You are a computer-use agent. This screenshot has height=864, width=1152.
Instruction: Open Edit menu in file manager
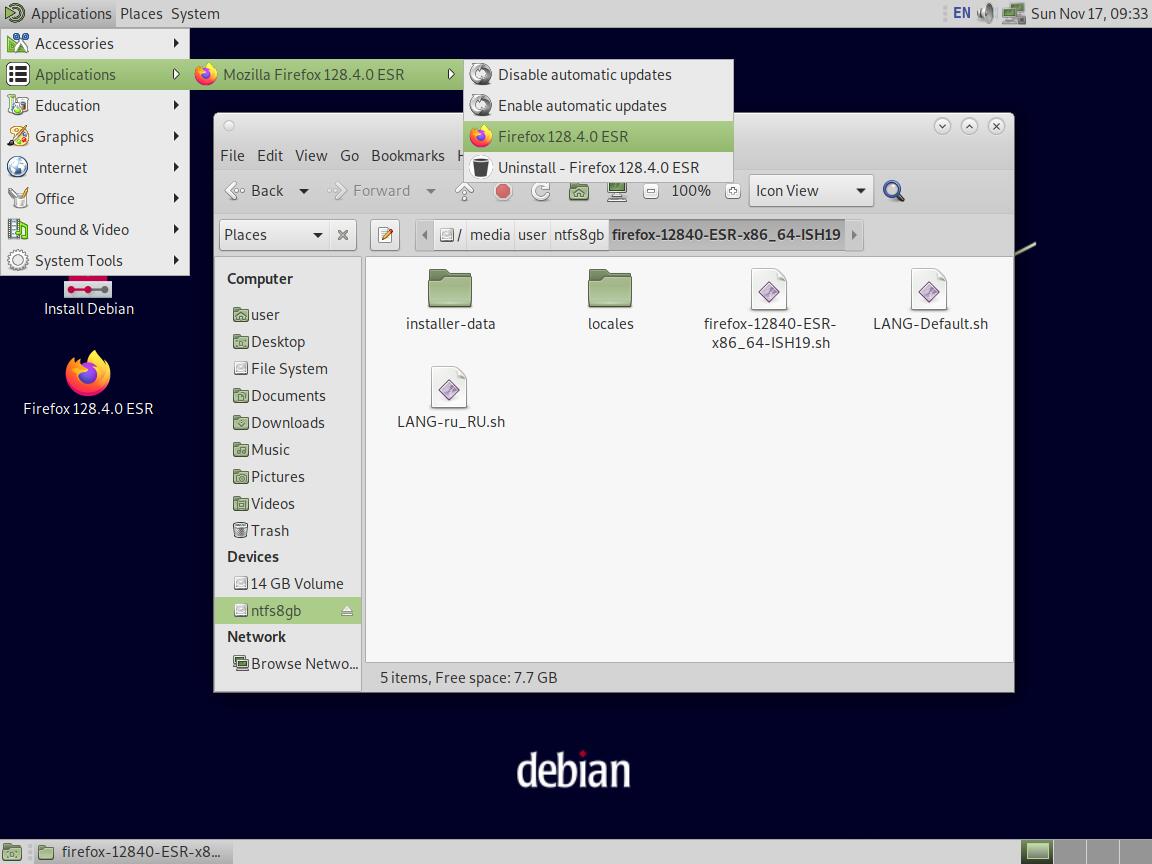tap(270, 156)
